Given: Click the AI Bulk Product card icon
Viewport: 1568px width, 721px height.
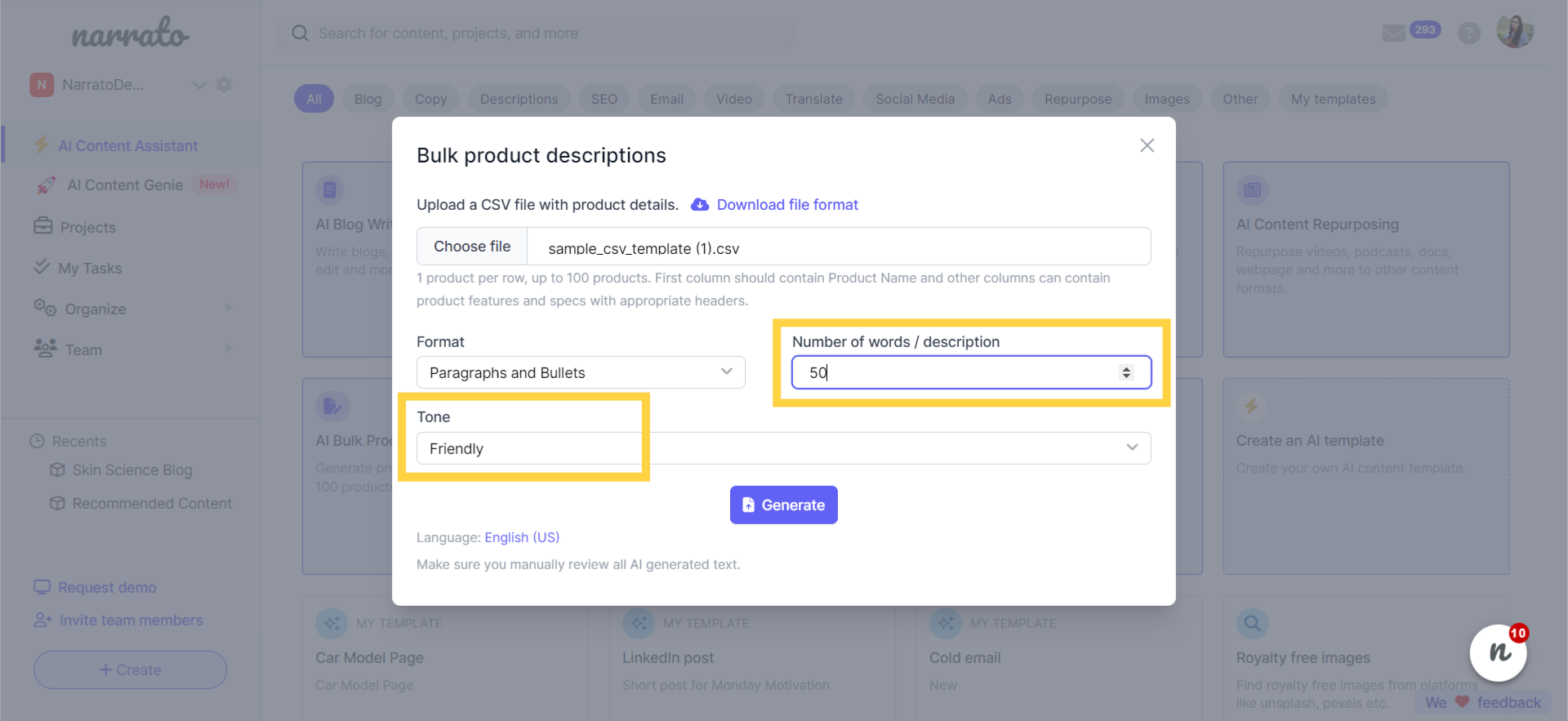Looking at the screenshot, I should point(332,406).
